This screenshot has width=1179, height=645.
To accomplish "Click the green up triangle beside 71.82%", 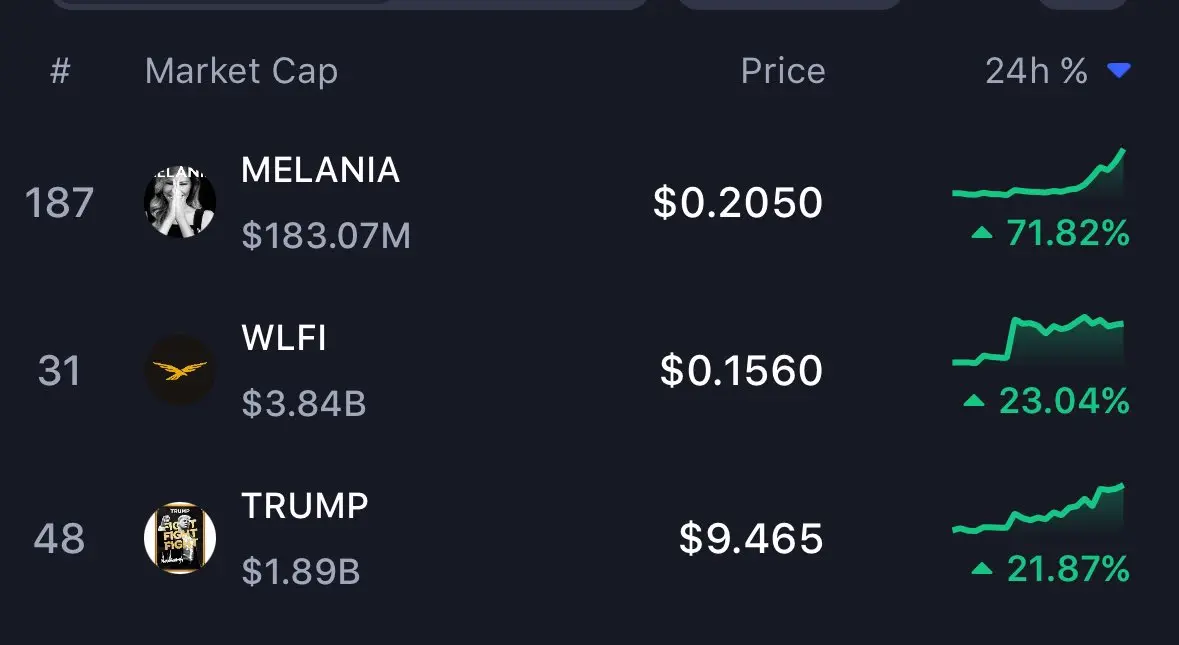I will [x=982, y=234].
